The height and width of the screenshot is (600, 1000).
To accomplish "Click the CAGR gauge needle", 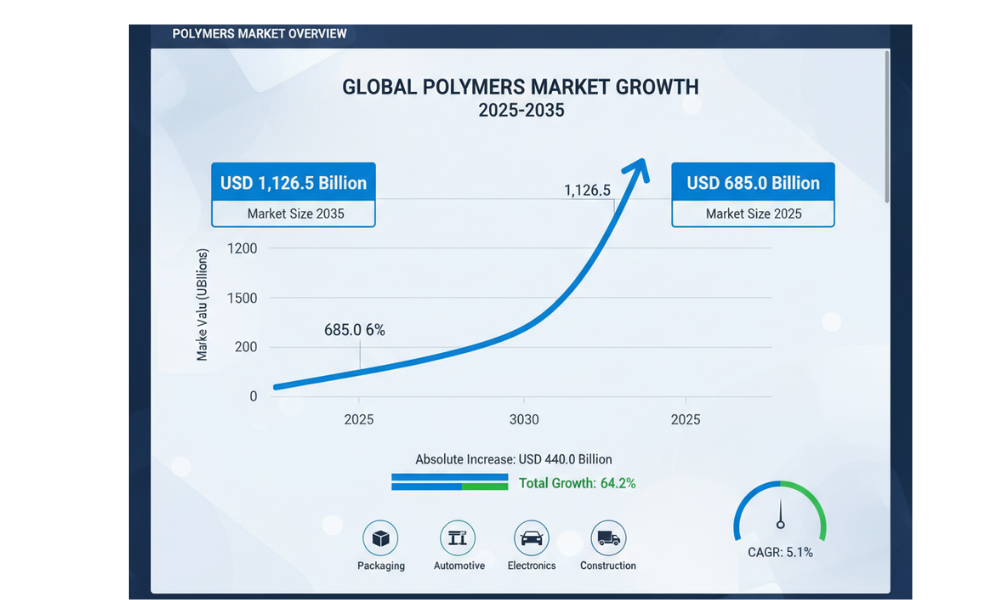I will pyautogui.click(x=780, y=515).
